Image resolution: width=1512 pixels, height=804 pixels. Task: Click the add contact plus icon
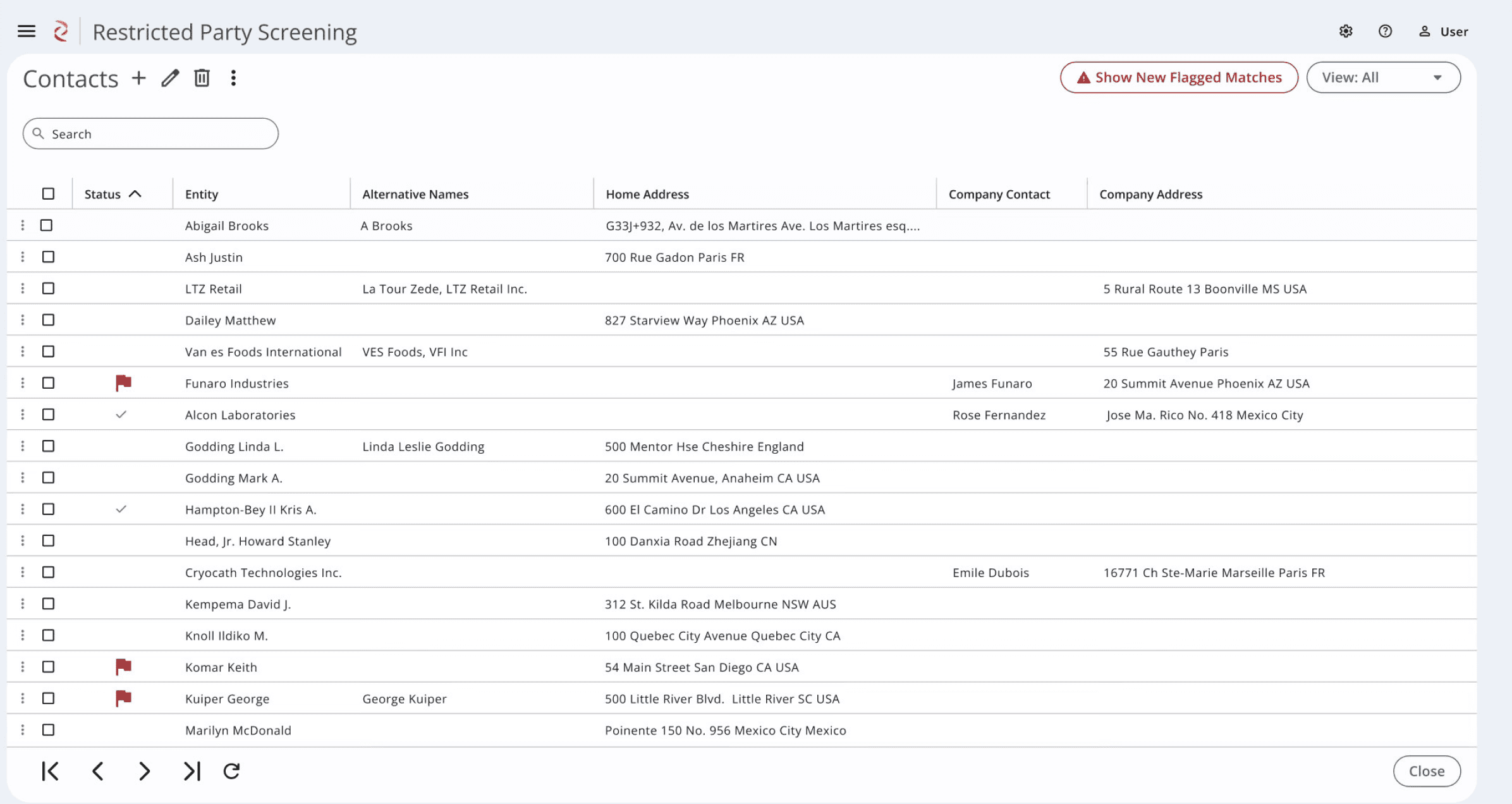(138, 78)
